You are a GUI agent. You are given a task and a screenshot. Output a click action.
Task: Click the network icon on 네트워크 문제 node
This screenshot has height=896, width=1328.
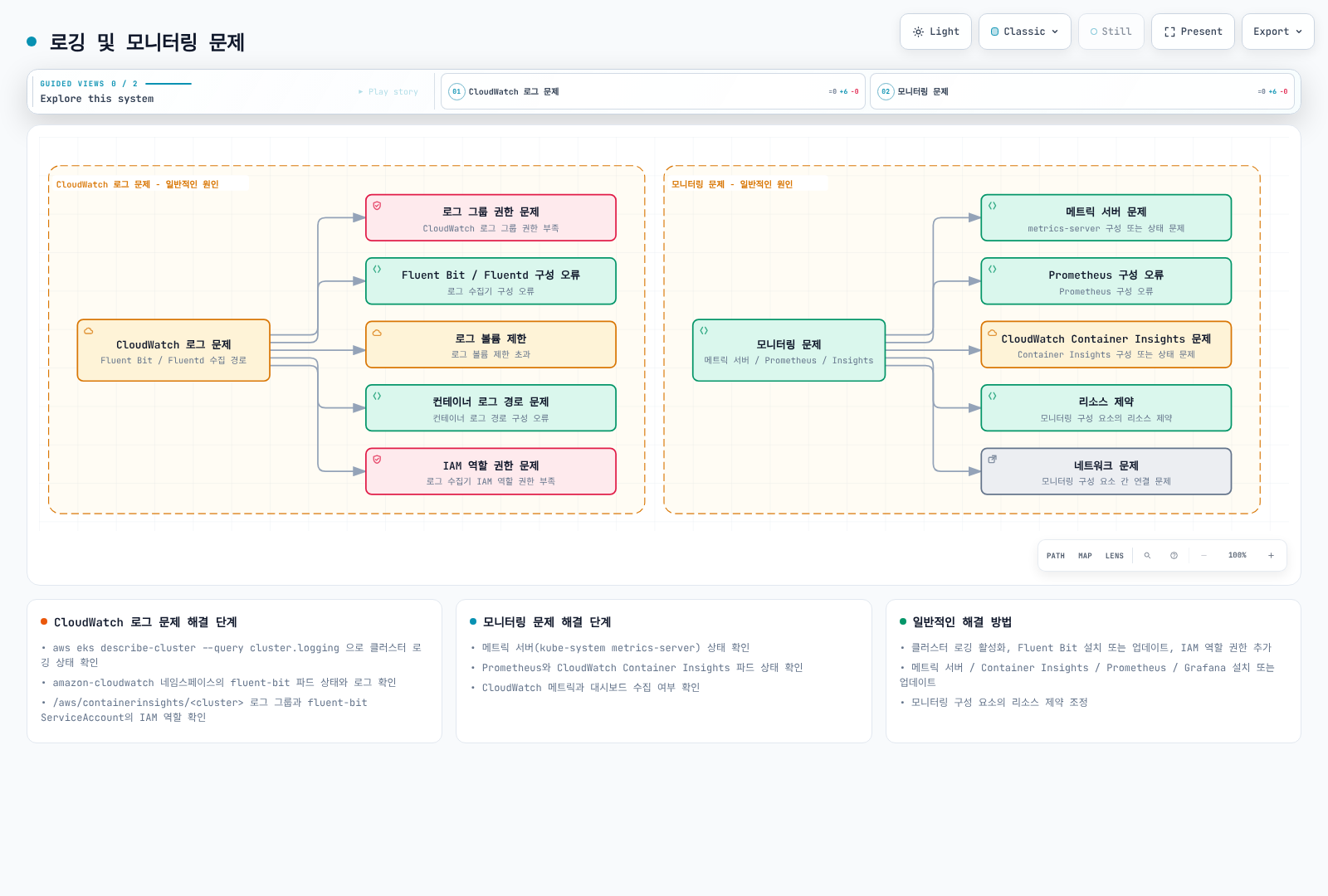(992, 459)
